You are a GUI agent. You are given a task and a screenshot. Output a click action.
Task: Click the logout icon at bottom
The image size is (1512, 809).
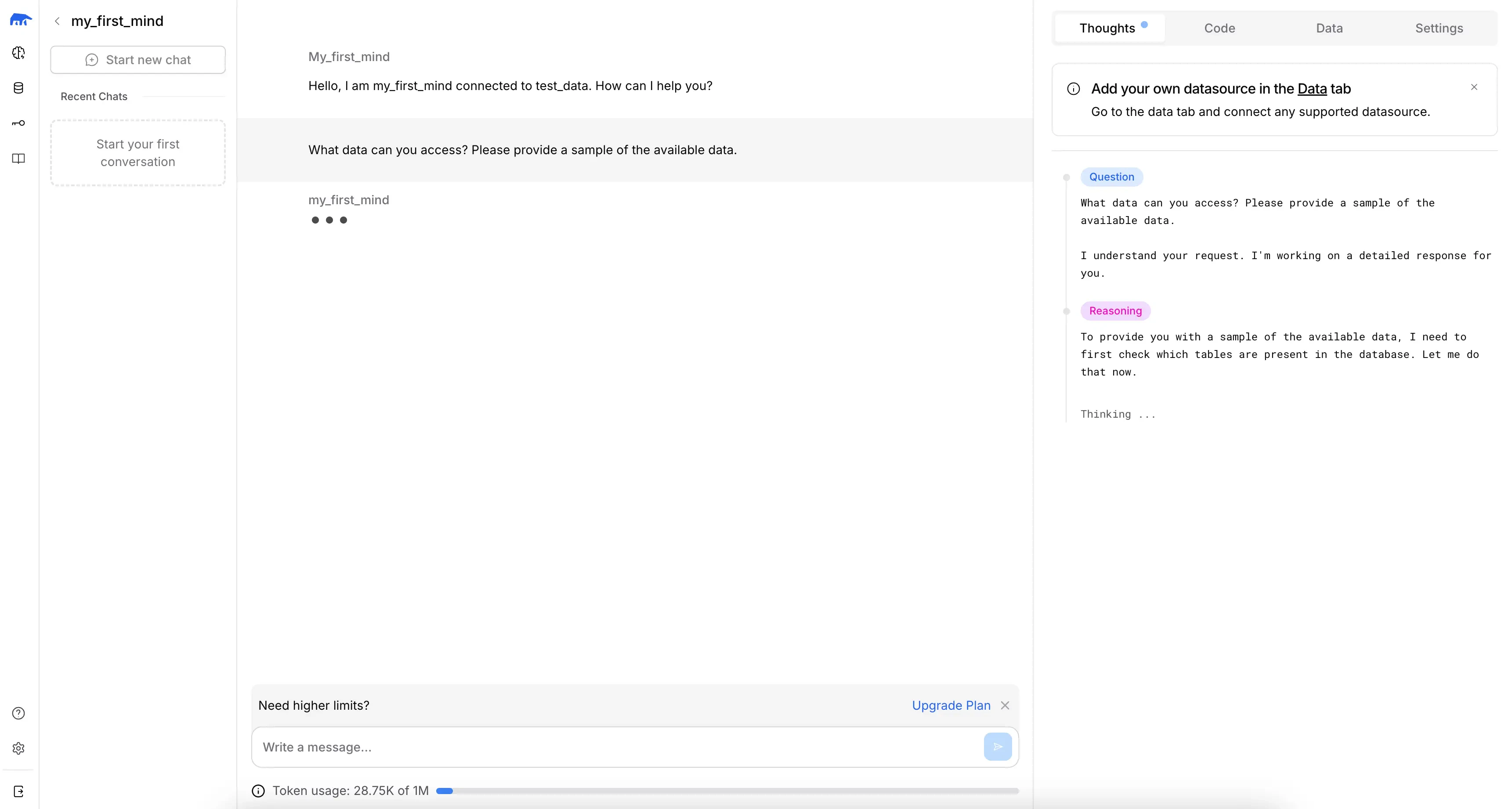click(19, 791)
